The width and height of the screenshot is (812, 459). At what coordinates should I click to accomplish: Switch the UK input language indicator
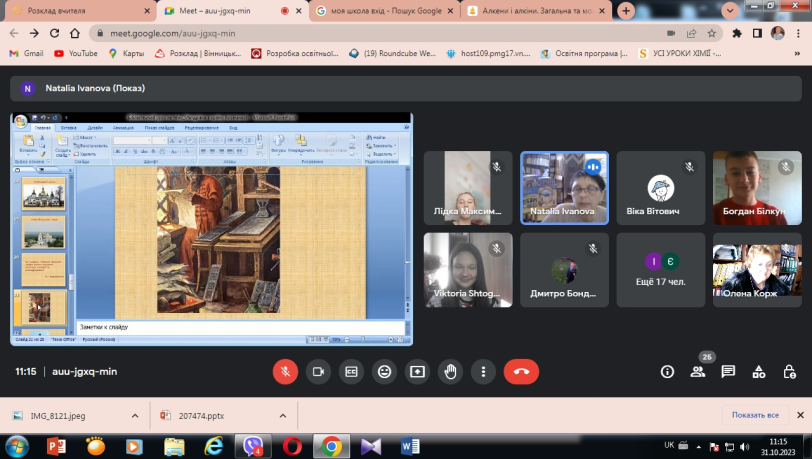point(669,445)
